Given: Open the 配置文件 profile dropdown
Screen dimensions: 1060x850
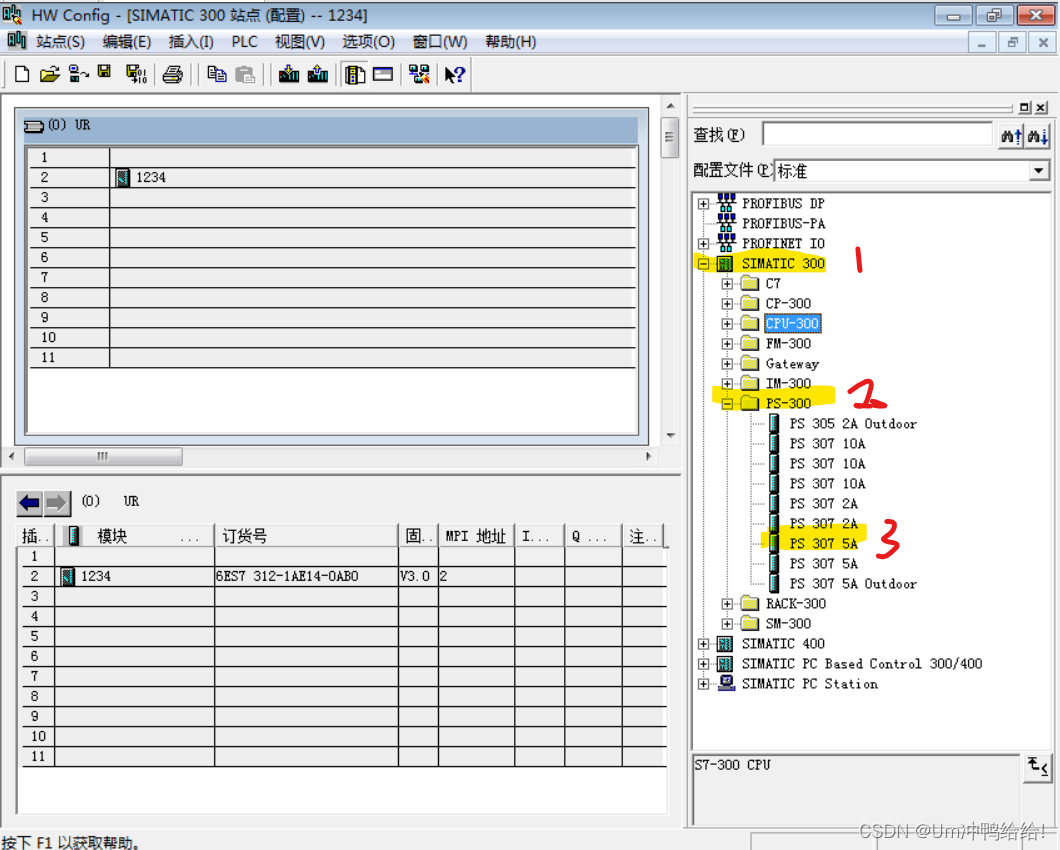Looking at the screenshot, I should tap(1039, 170).
